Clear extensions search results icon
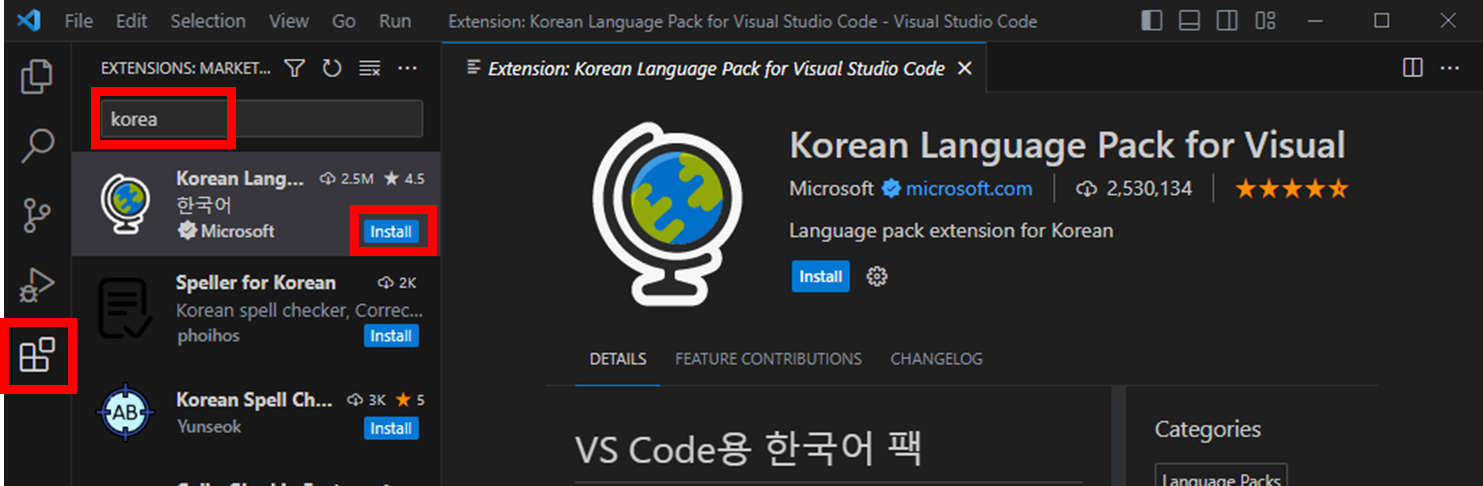 point(370,68)
